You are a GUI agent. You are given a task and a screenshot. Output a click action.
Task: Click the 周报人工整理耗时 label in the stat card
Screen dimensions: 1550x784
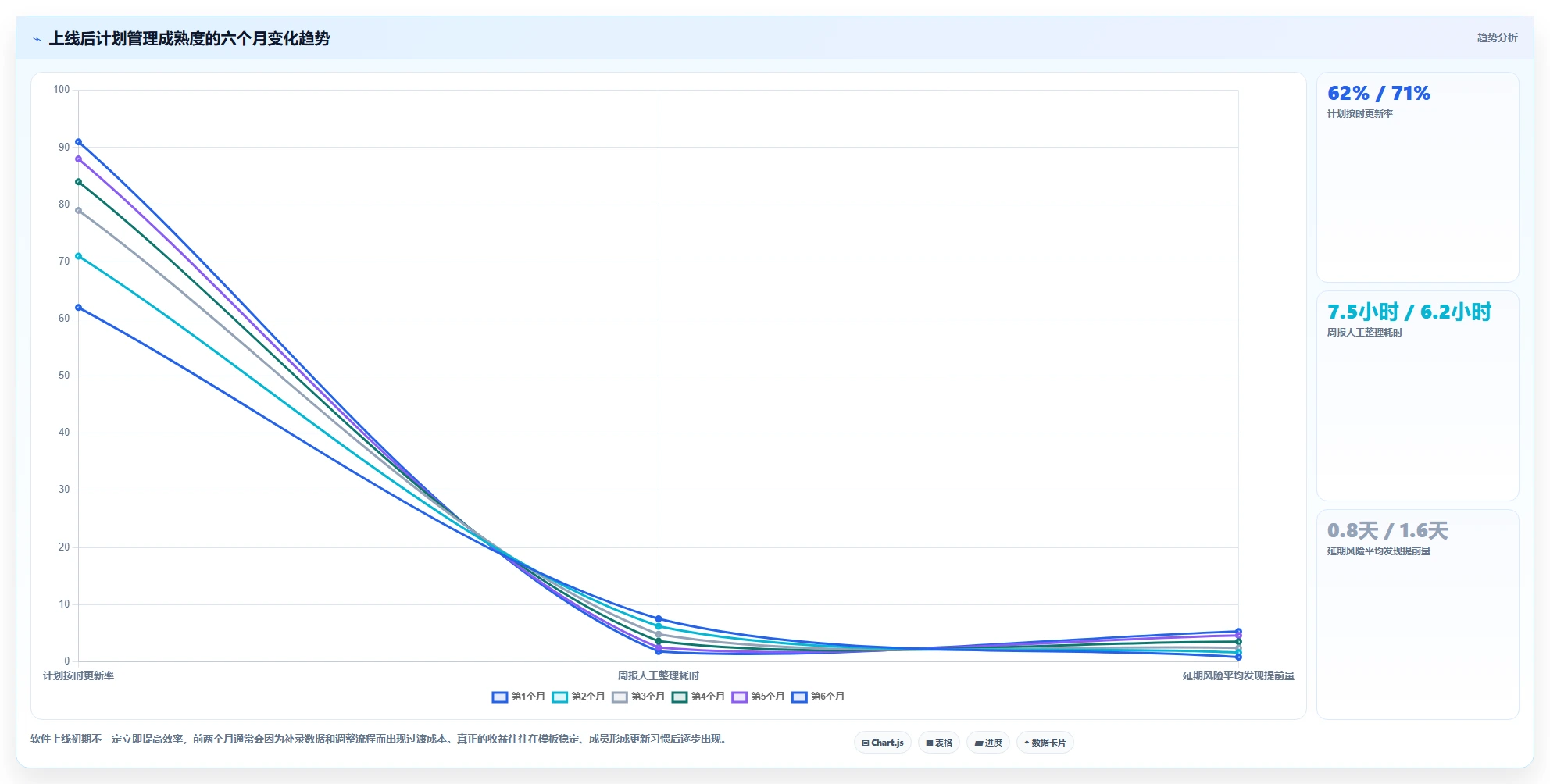pos(1365,333)
